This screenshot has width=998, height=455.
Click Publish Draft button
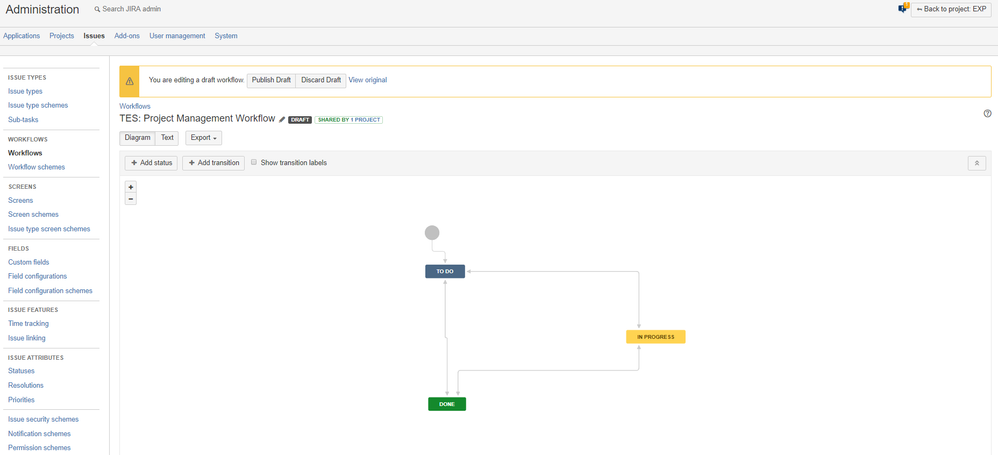point(271,80)
